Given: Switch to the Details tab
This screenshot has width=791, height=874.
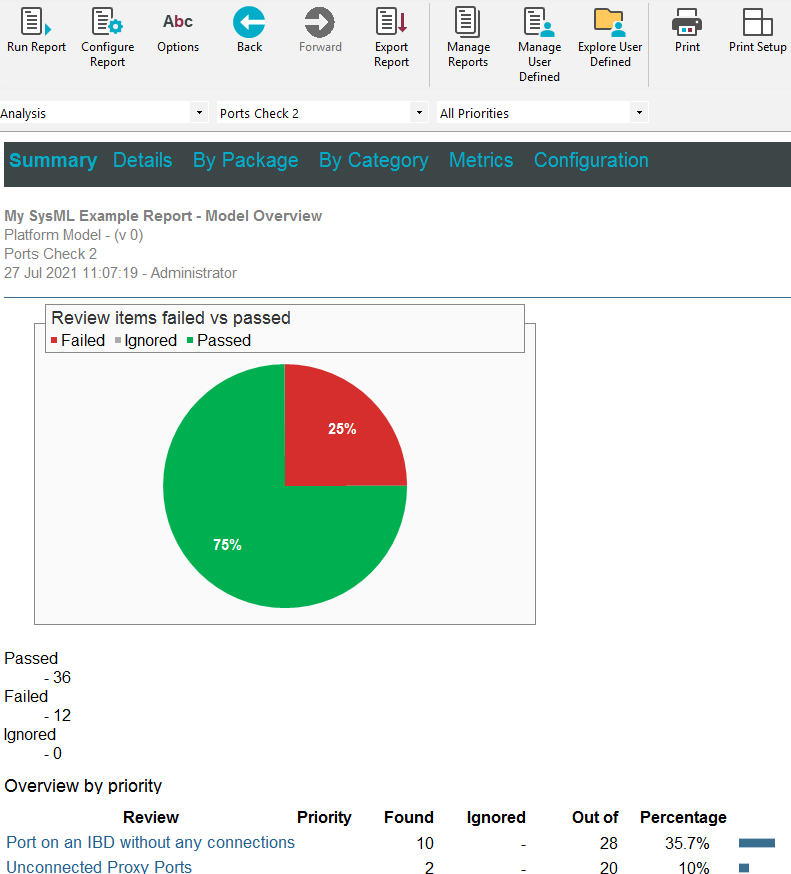Looking at the screenshot, I should click(x=142, y=160).
